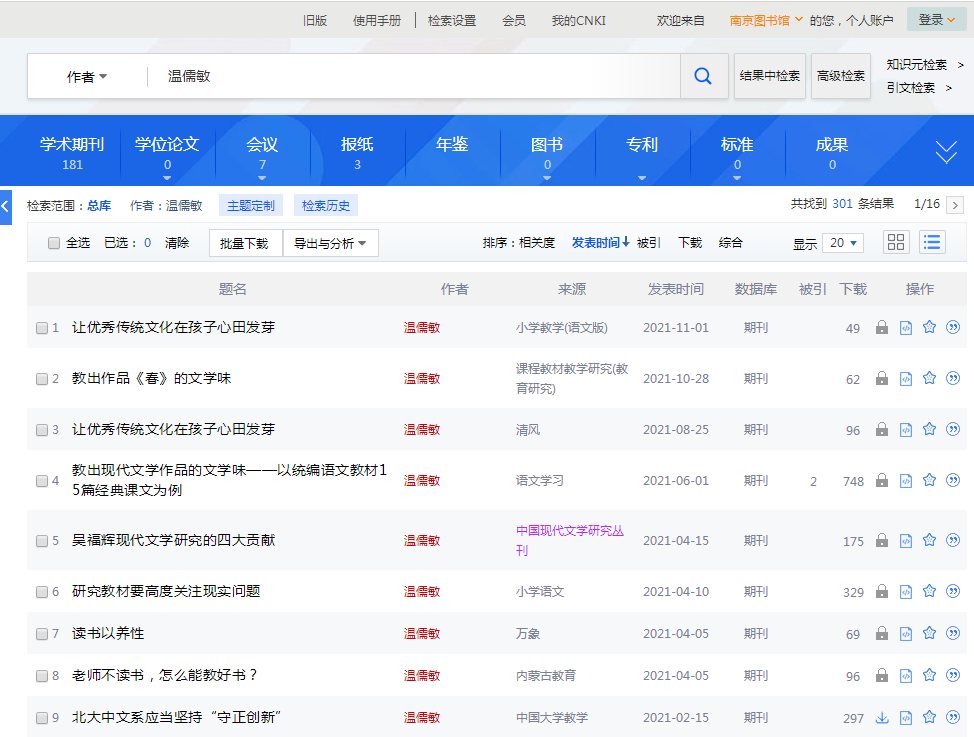Collapse left sidebar with blue arrow
The image size is (974, 737).
(6, 207)
